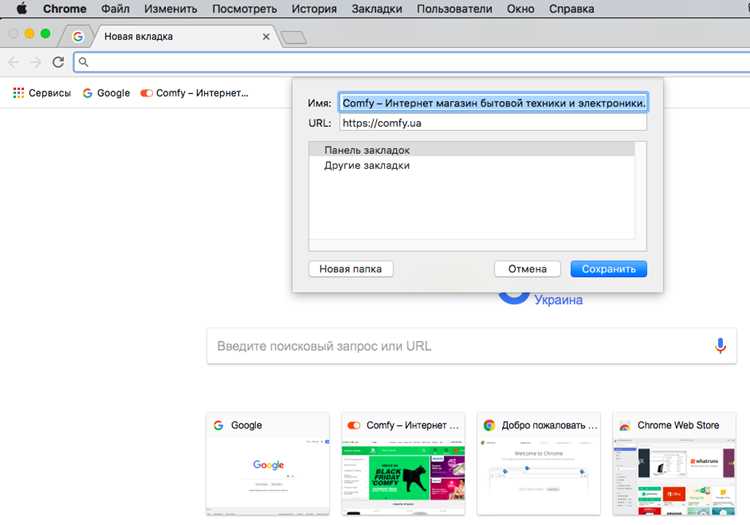Screen dimensions: 750x525
Task: Click the Новая папка button
Action: [351, 269]
